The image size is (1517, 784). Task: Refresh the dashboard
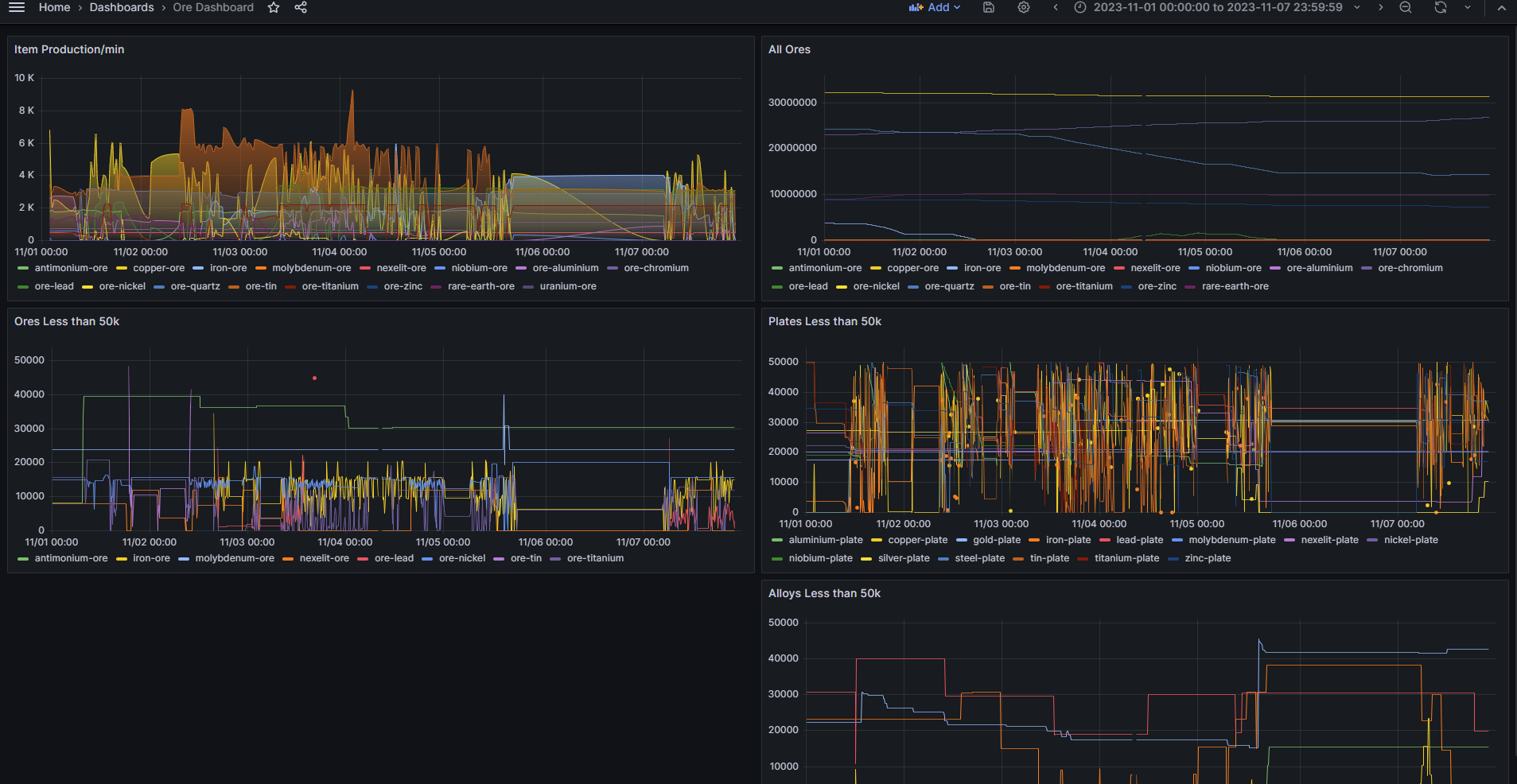(1441, 7)
